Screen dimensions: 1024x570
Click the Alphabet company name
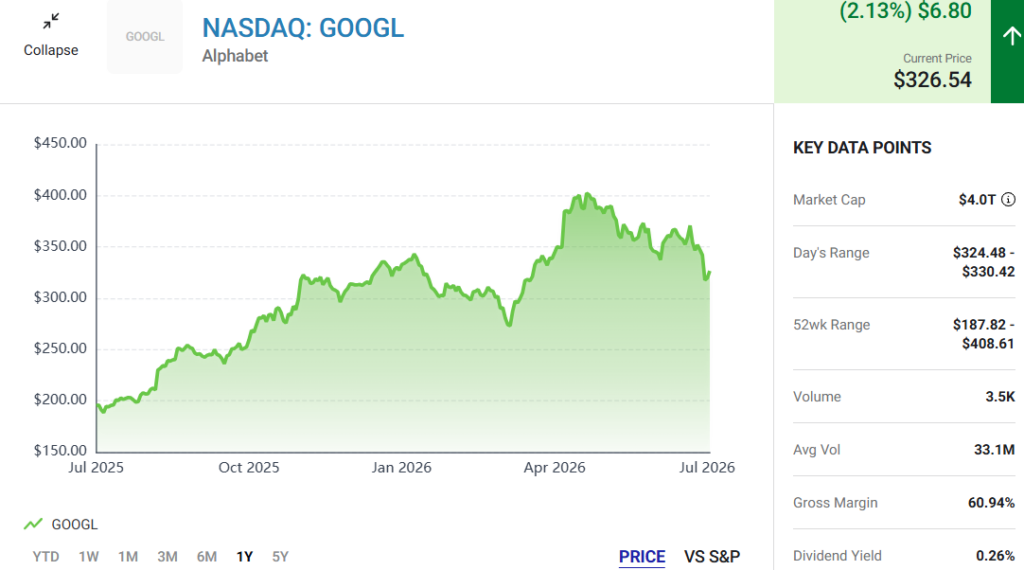click(235, 56)
